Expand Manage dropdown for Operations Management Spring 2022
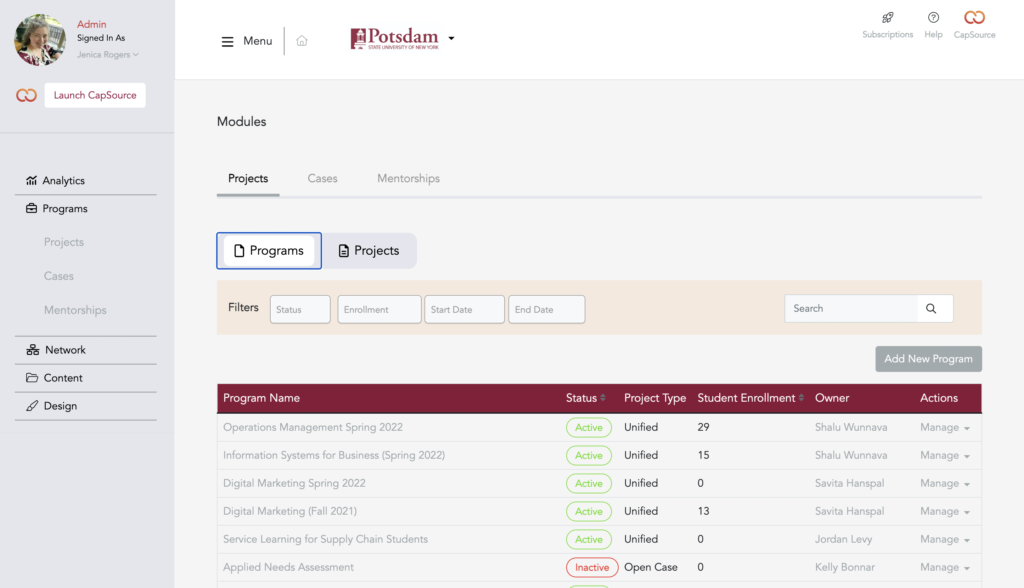Screen dimensions: 1024x588 click(945, 427)
